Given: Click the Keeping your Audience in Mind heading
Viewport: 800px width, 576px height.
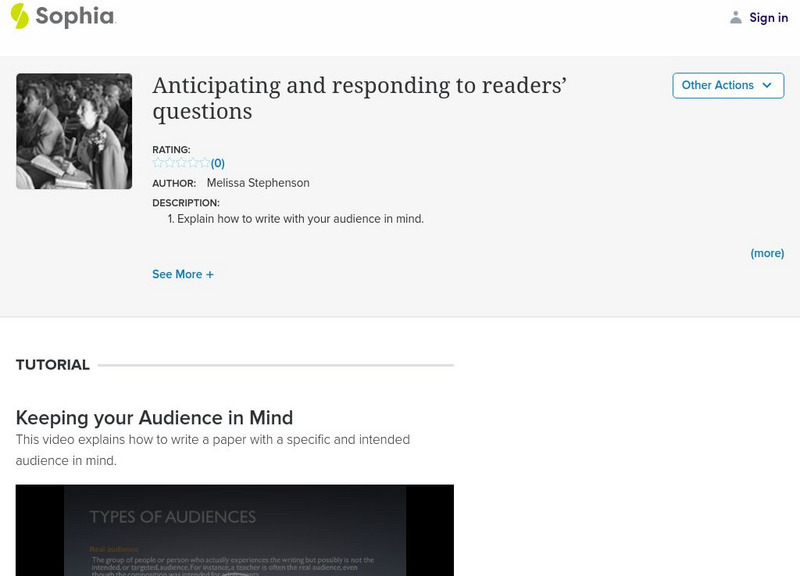Looking at the screenshot, I should coord(154,417).
